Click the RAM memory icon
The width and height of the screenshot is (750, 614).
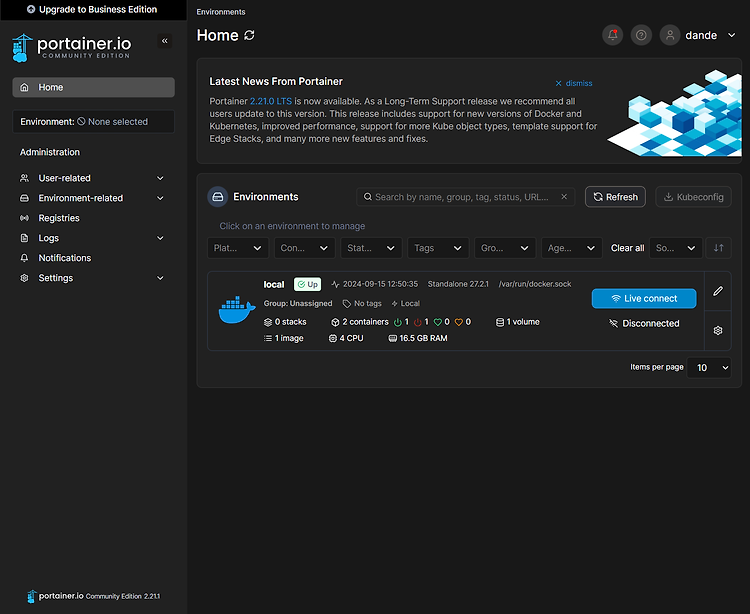(393, 339)
